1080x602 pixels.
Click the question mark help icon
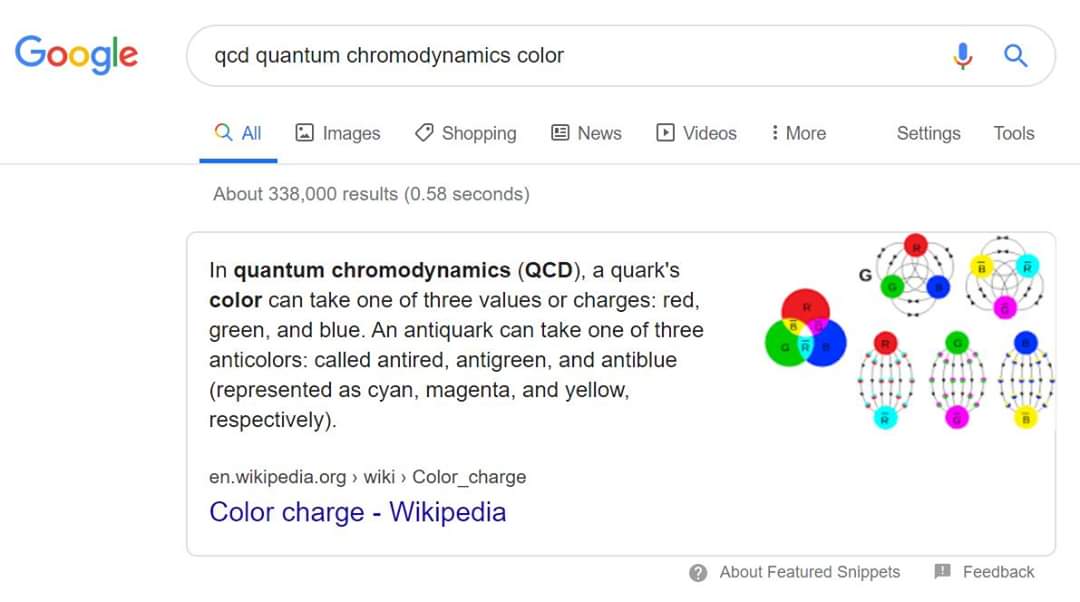coord(698,572)
